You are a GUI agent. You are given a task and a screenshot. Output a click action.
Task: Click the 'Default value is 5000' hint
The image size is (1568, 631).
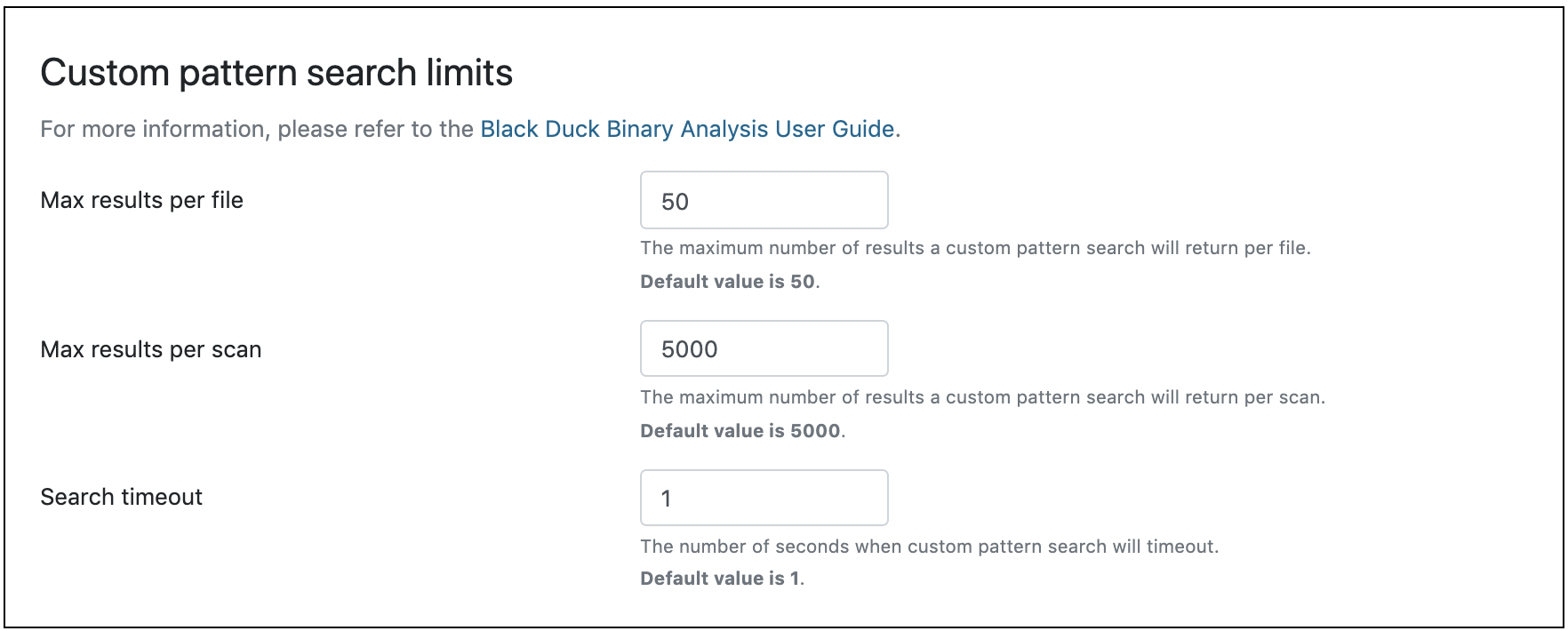[741, 432]
